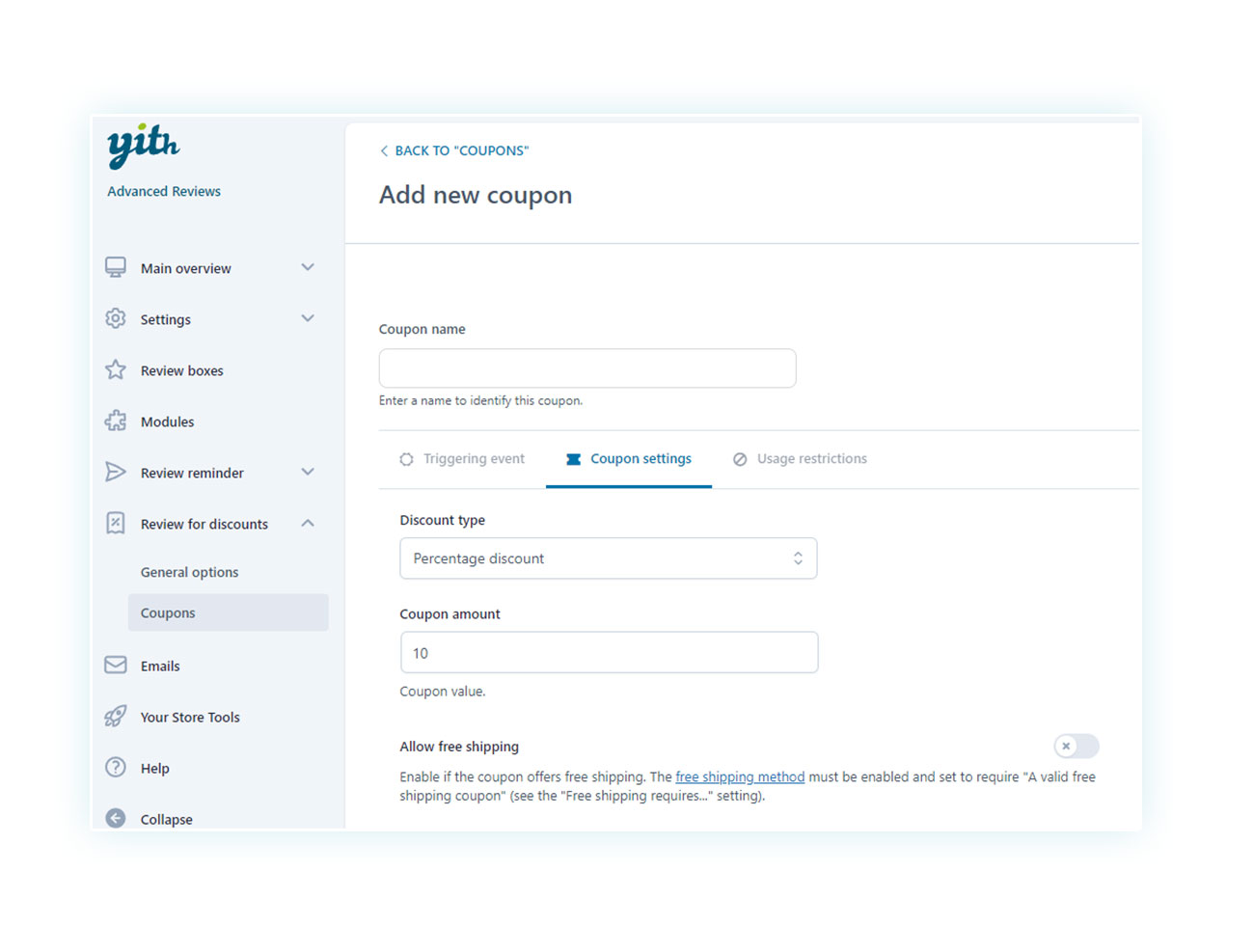Screen dimensions: 1254x952
Task: Click the Add new coupon heading
Action: tap(476, 195)
